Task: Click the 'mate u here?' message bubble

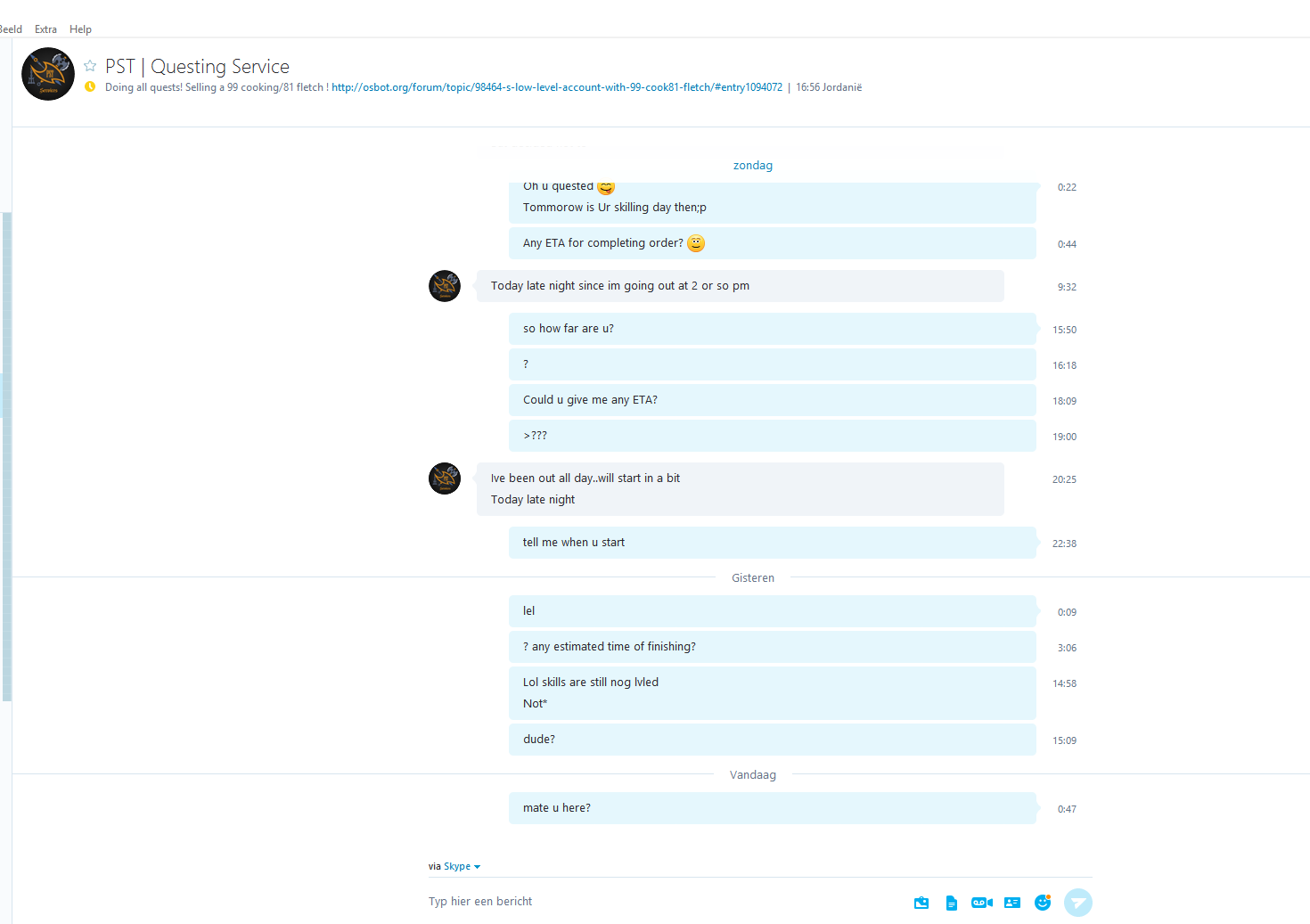Action: click(x=773, y=808)
